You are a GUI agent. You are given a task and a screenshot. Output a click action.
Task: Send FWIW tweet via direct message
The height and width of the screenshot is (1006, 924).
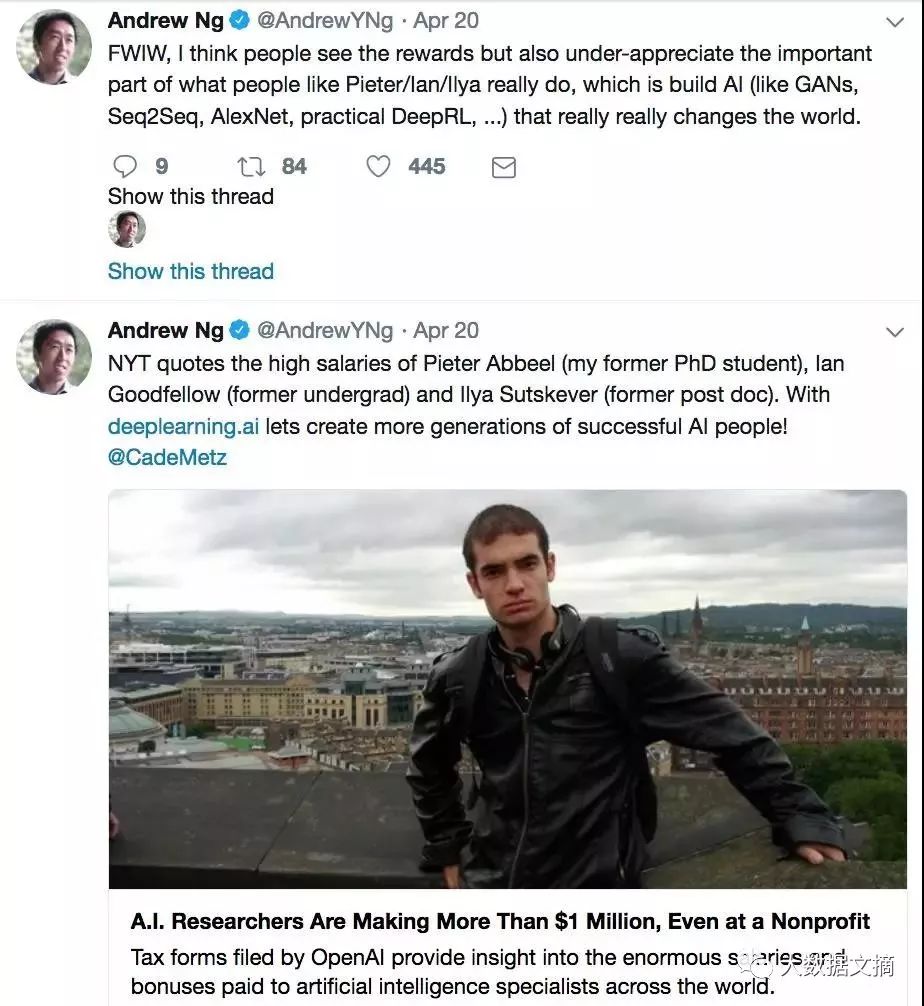point(504,167)
